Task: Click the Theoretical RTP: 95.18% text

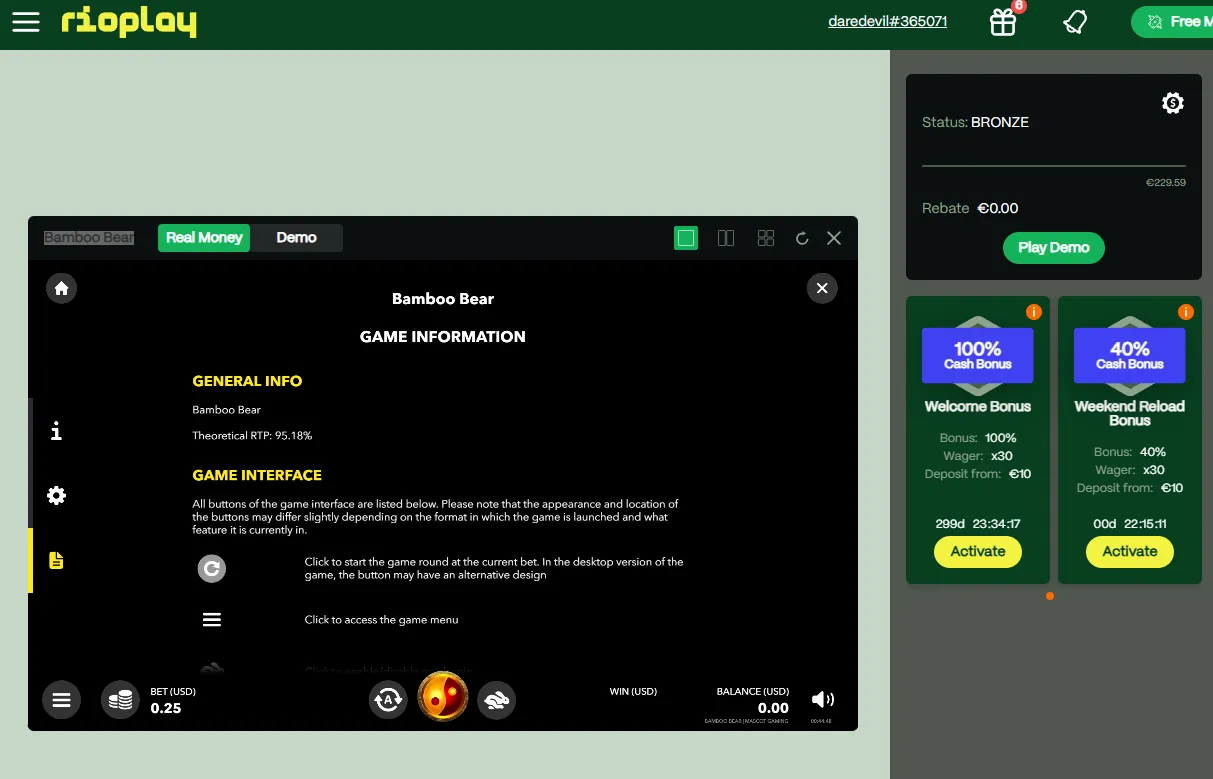Action: pos(252,436)
